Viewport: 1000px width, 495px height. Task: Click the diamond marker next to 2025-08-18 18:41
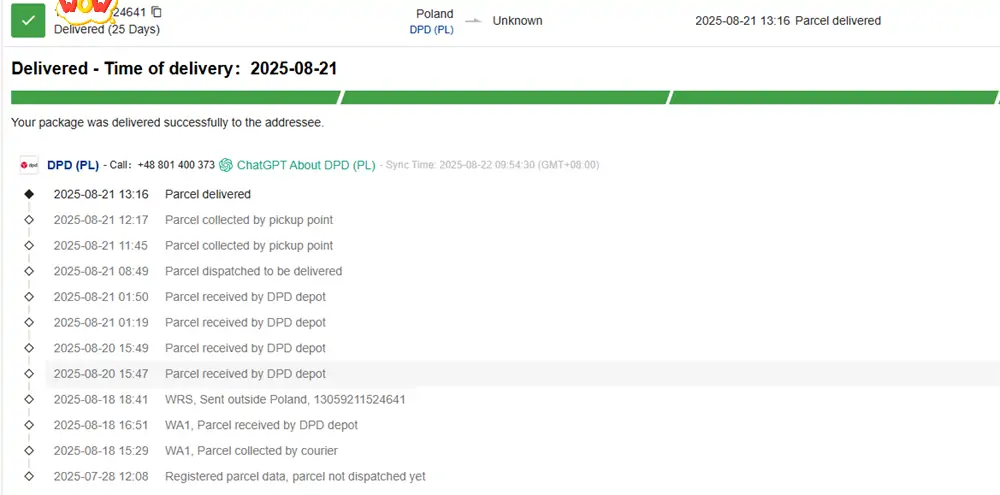pos(29,399)
